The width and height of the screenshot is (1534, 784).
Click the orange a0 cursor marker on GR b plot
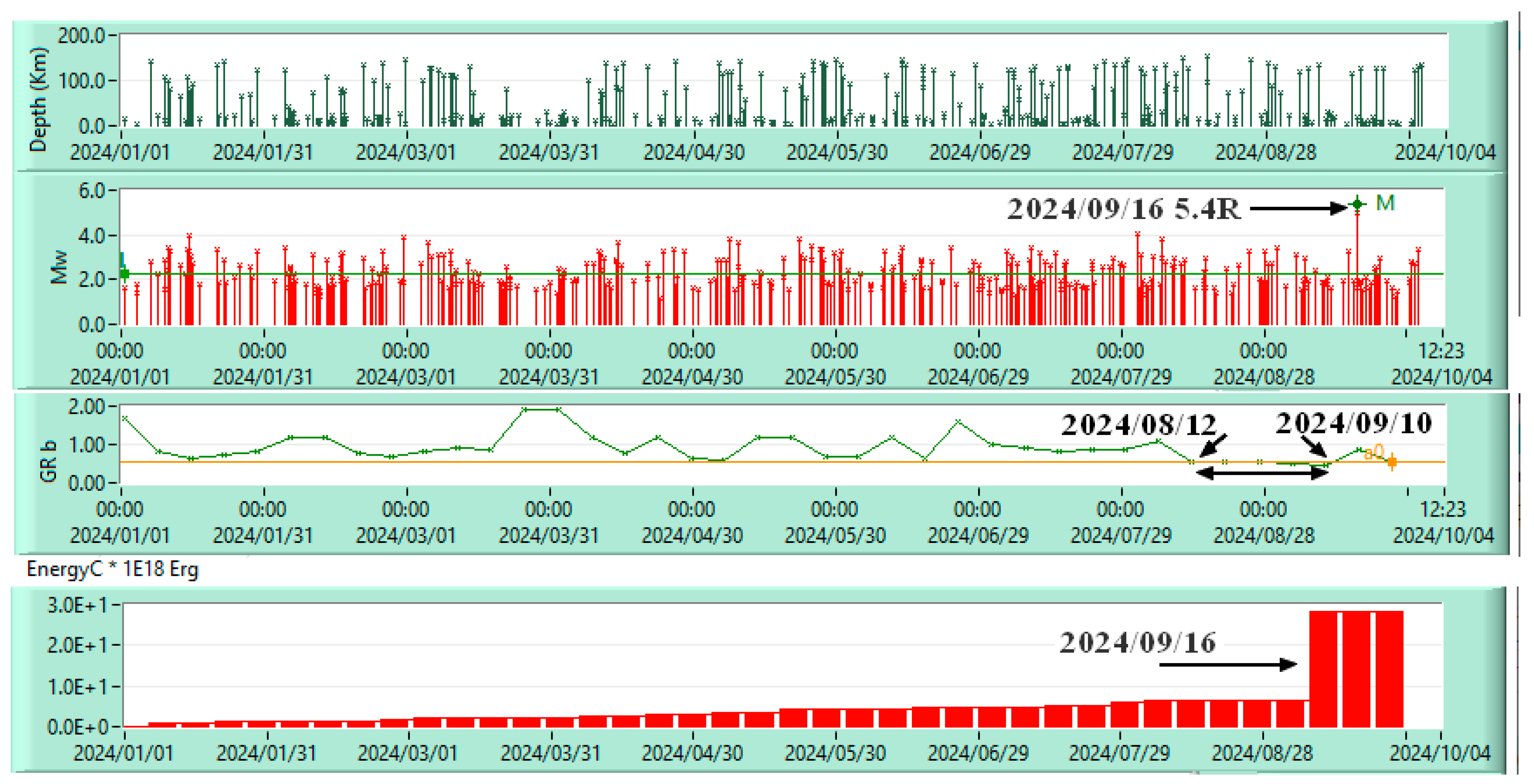(1392, 462)
